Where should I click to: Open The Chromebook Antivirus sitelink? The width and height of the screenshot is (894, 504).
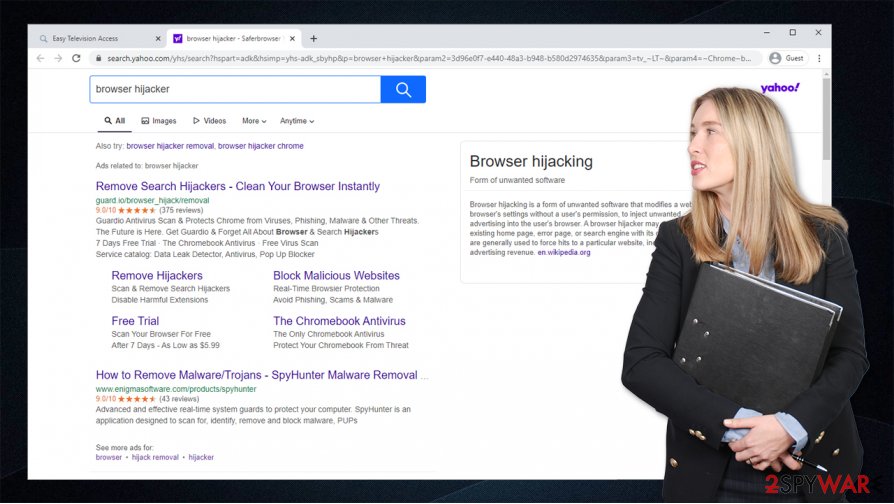(339, 321)
